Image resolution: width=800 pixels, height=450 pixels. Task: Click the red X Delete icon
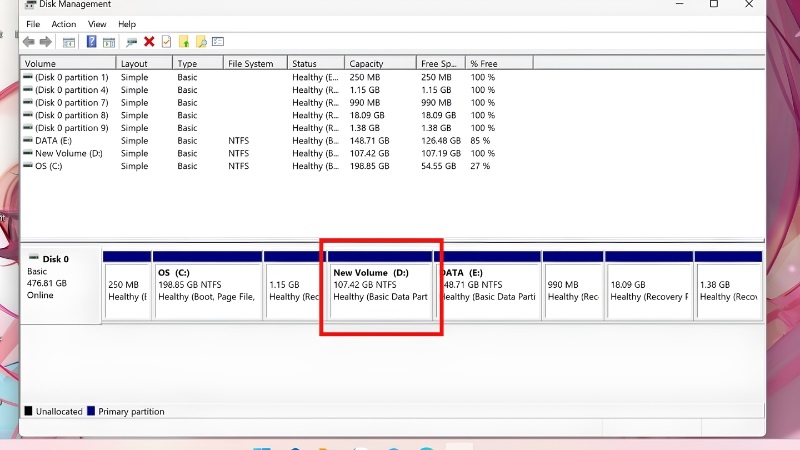click(149, 42)
